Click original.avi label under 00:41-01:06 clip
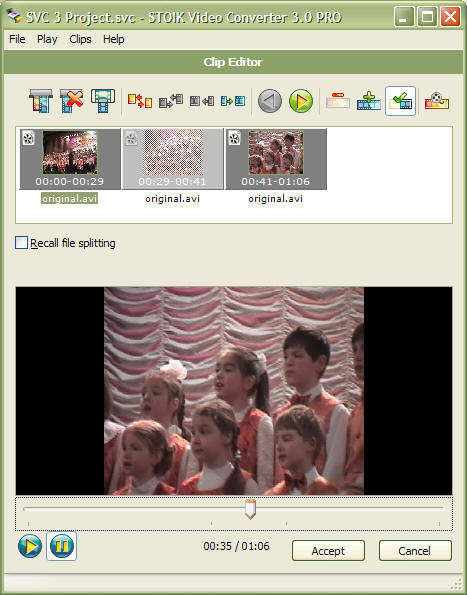The image size is (467, 595). (x=276, y=198)
